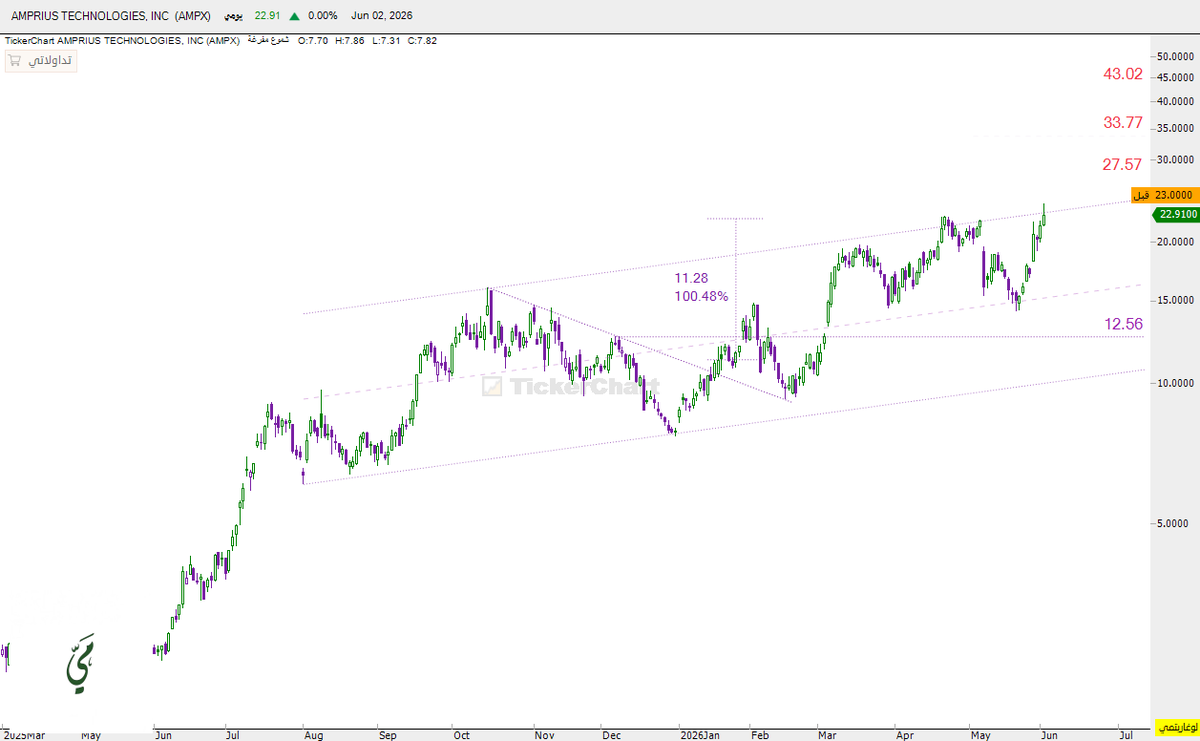Open the تداولاتي trades button

[41, 61]
